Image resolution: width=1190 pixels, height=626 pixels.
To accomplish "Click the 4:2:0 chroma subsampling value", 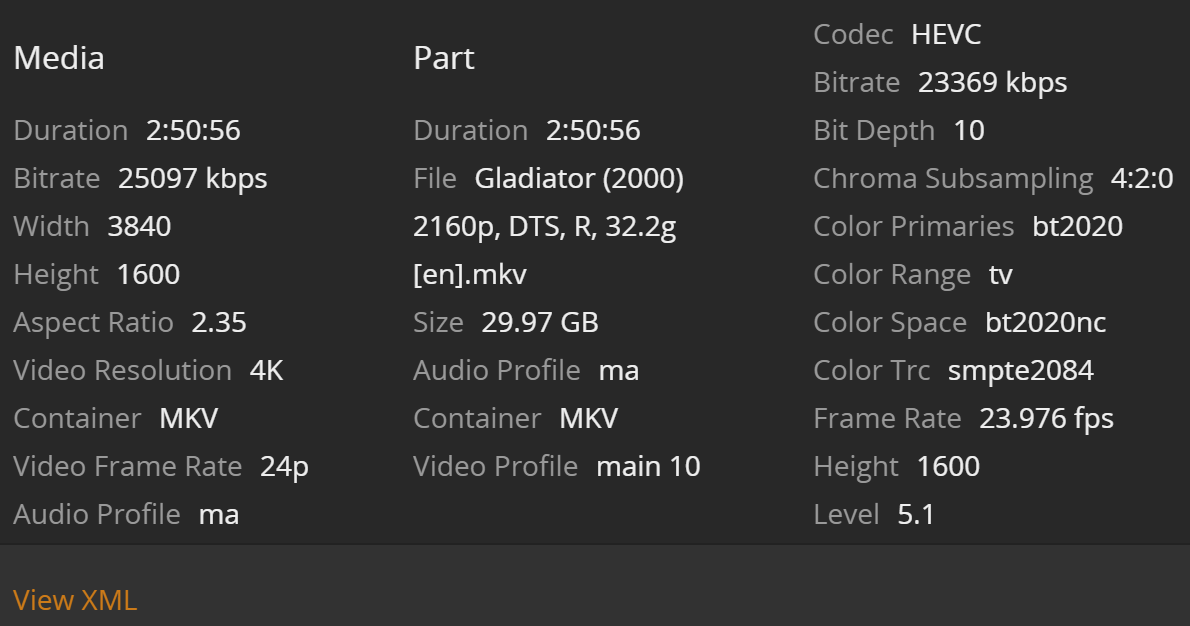I will point(1142,179).
